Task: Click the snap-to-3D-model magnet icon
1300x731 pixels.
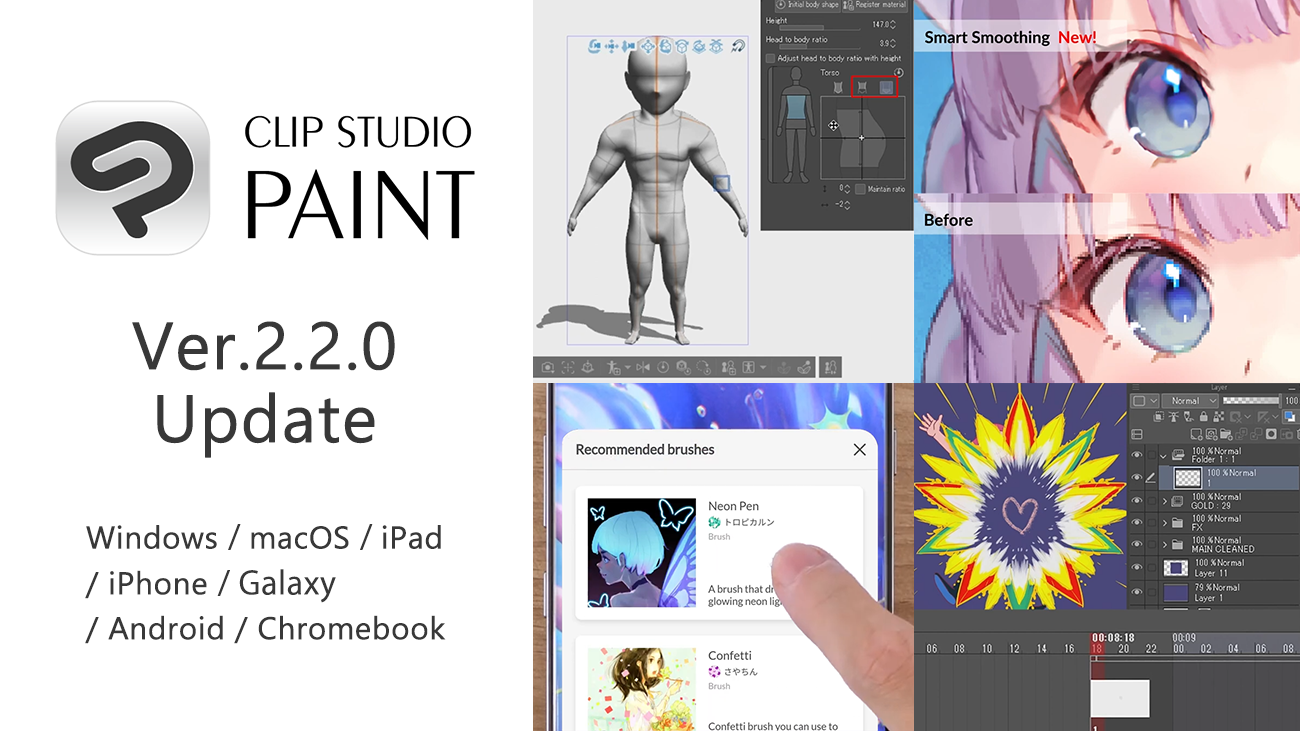Action: click(x=739, y=46)
